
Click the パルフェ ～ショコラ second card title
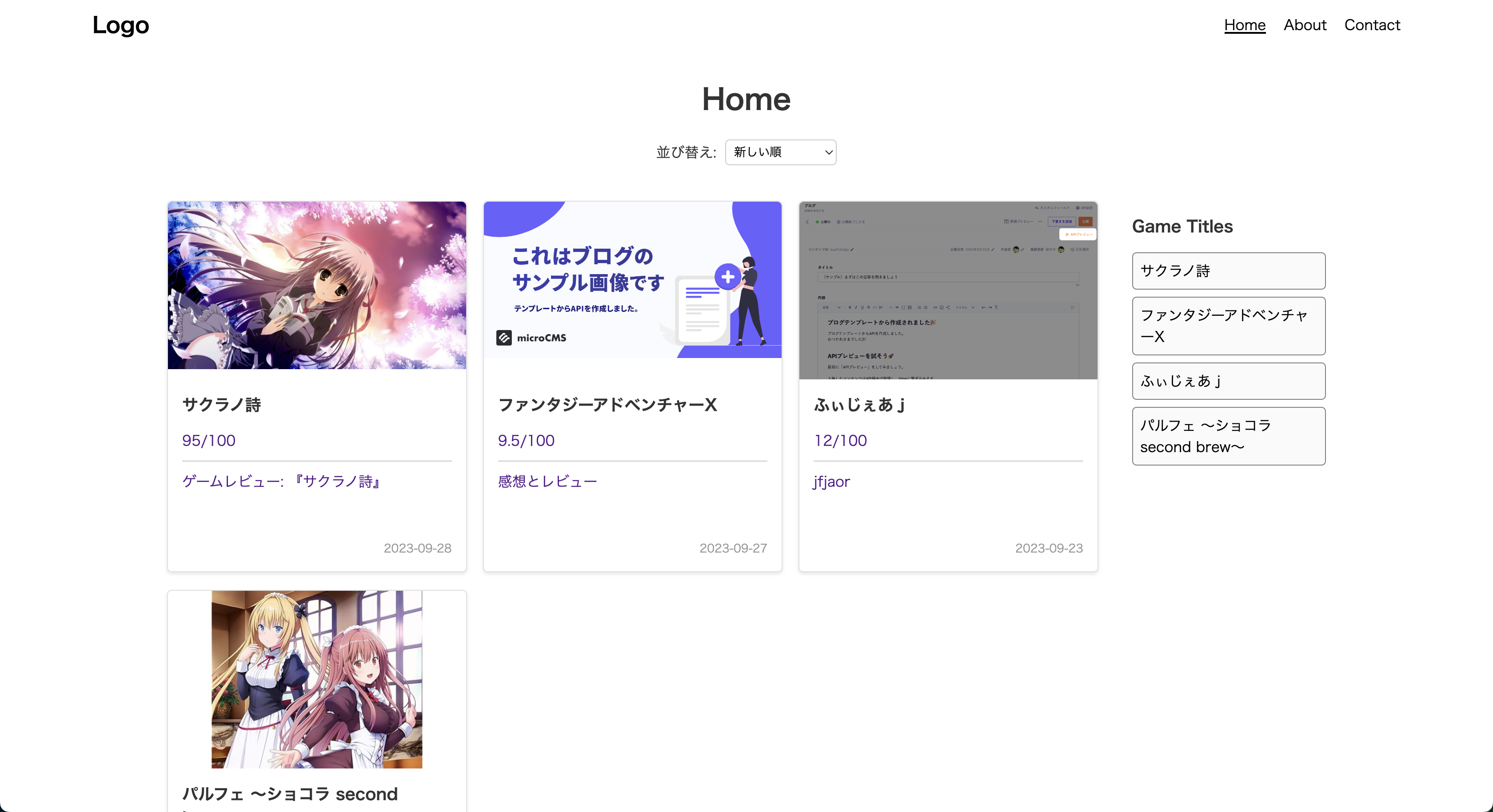[290, 793]
